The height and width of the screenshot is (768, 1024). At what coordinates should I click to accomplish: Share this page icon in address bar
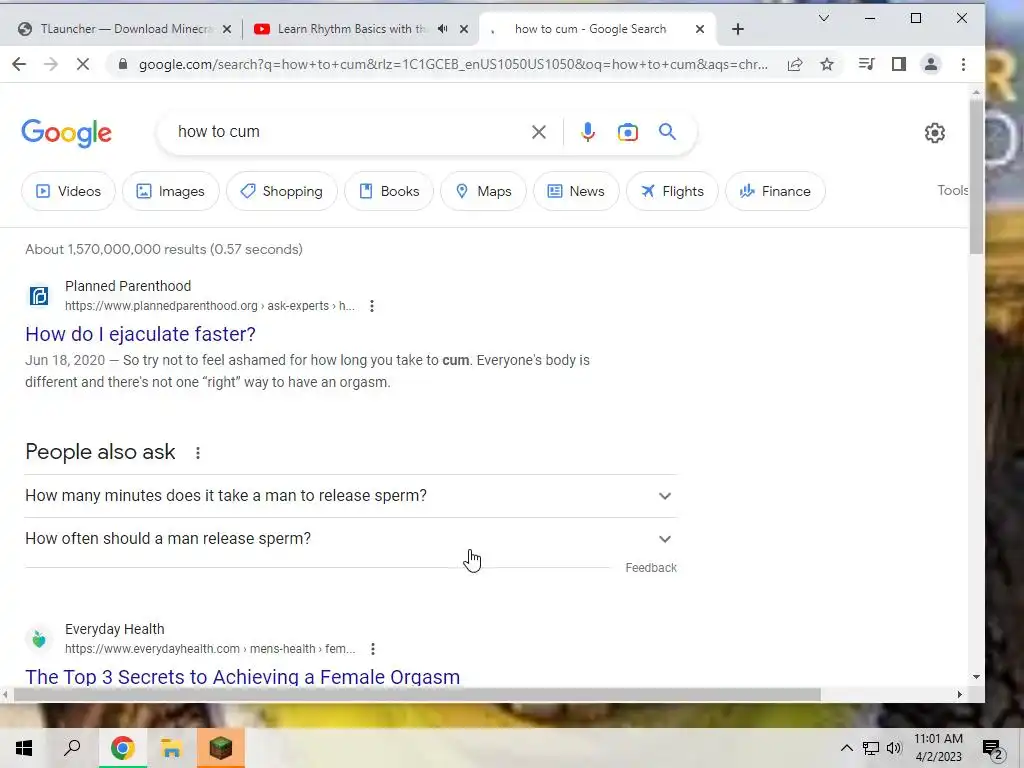(x=795, y=64)
